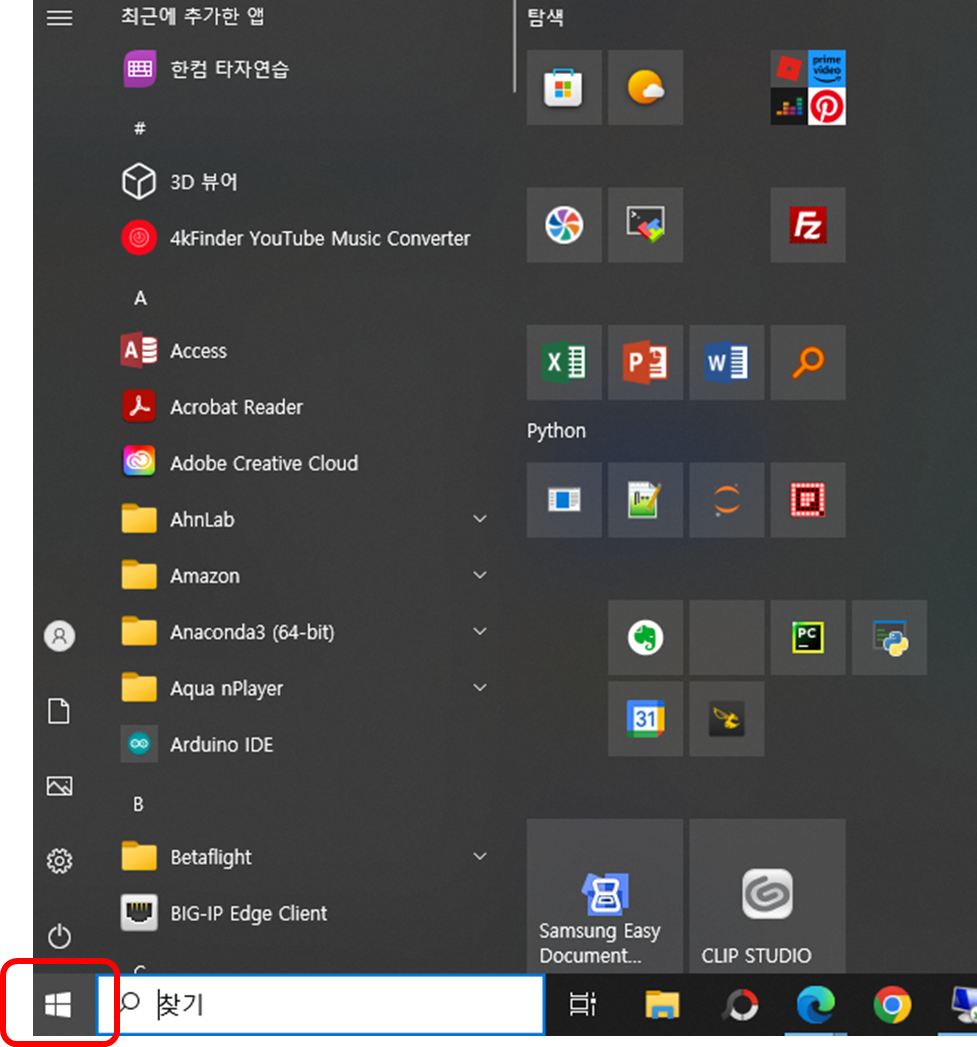977x1047 pixels.
Task: Click the power button in the sidebar
Action: point(59,937)
